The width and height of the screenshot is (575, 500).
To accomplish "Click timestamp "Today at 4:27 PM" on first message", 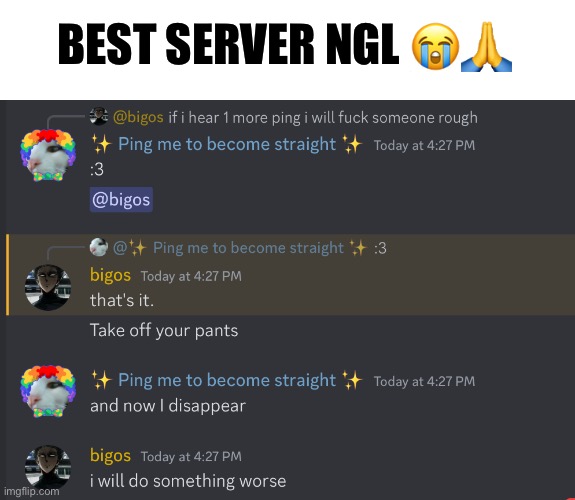I will point(424,145).
